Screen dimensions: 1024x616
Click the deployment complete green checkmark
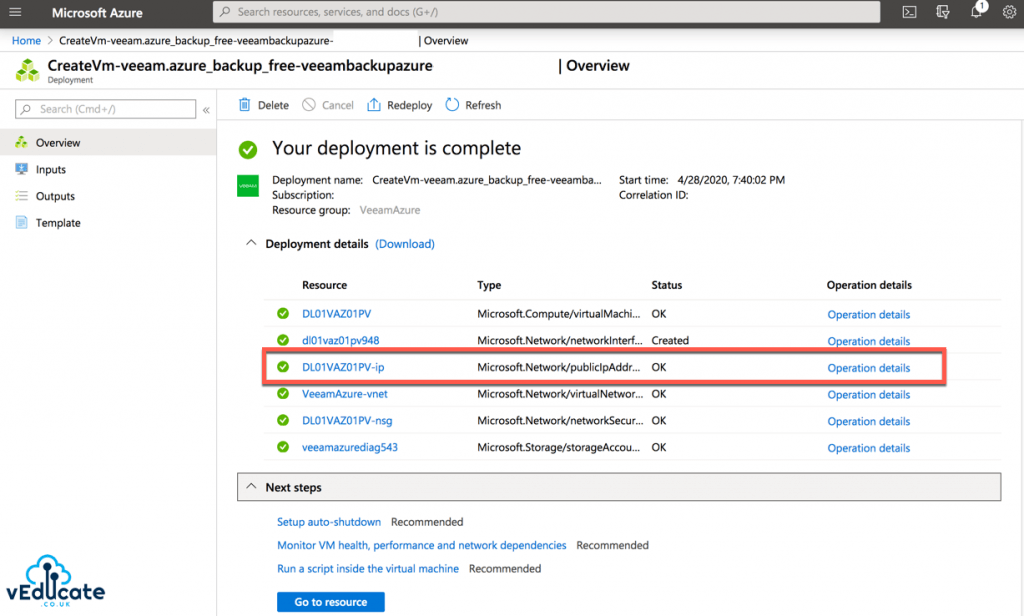point(248,147)
